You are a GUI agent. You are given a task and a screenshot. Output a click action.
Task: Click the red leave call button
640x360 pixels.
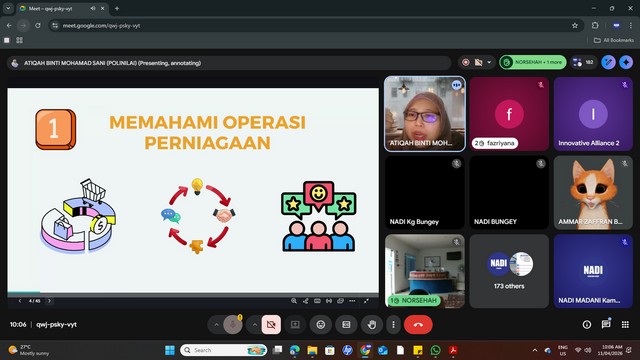[x=418, y=324]
